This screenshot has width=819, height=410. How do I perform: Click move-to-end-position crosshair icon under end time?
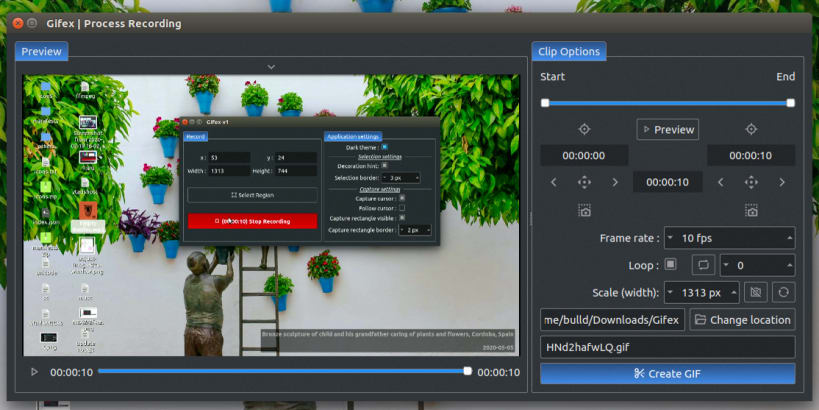(751, 182)
